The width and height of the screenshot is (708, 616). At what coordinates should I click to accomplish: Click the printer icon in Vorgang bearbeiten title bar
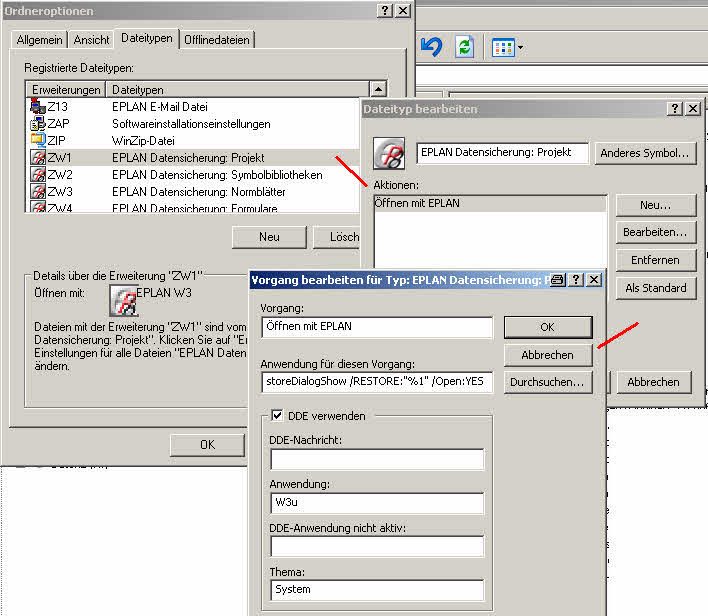(558, 280)
